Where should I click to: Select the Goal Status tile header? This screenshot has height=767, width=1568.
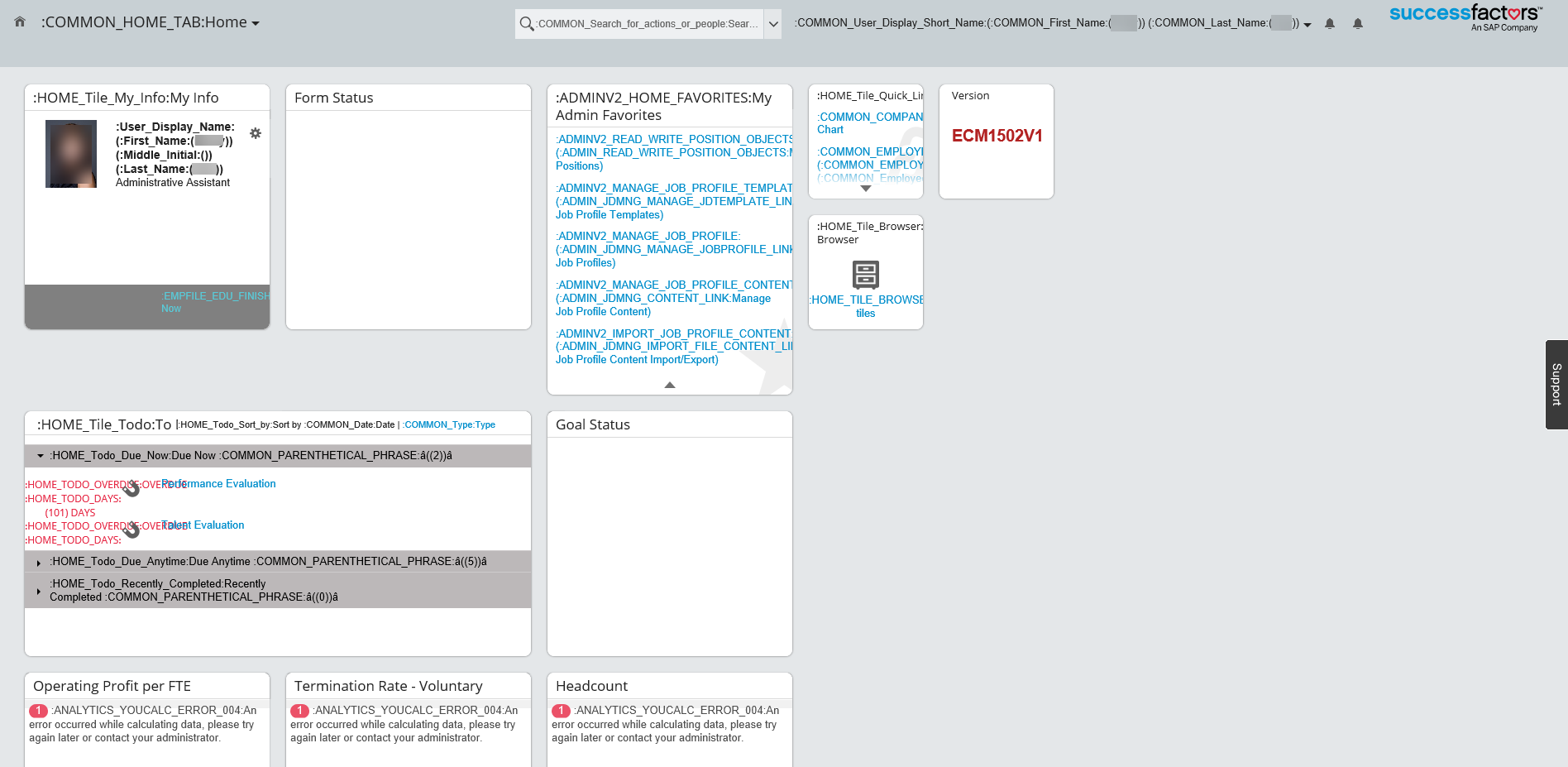[593, 424]
